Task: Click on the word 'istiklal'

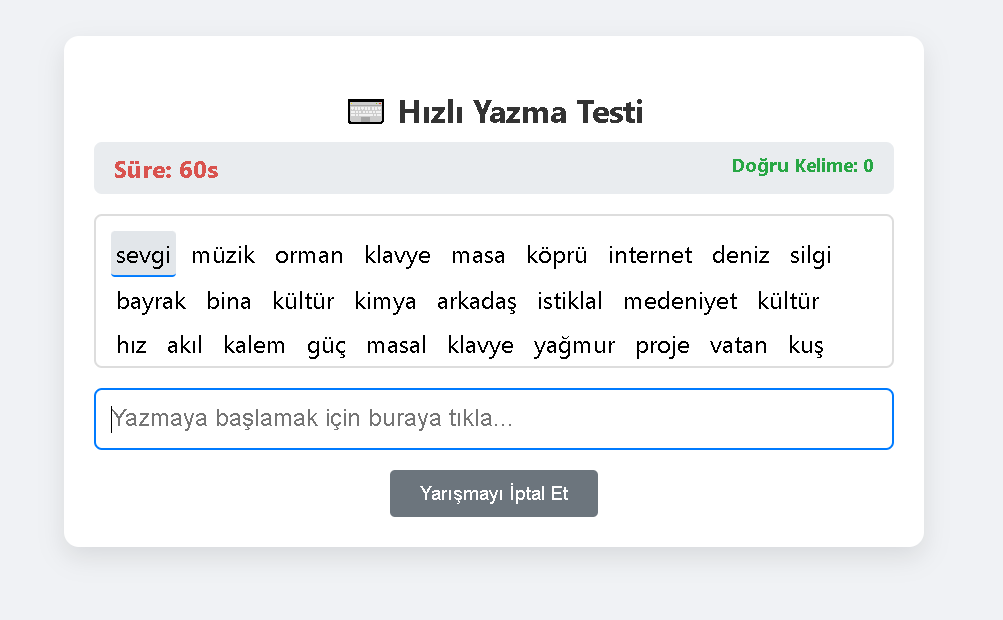Action: [x=570, y=301]
